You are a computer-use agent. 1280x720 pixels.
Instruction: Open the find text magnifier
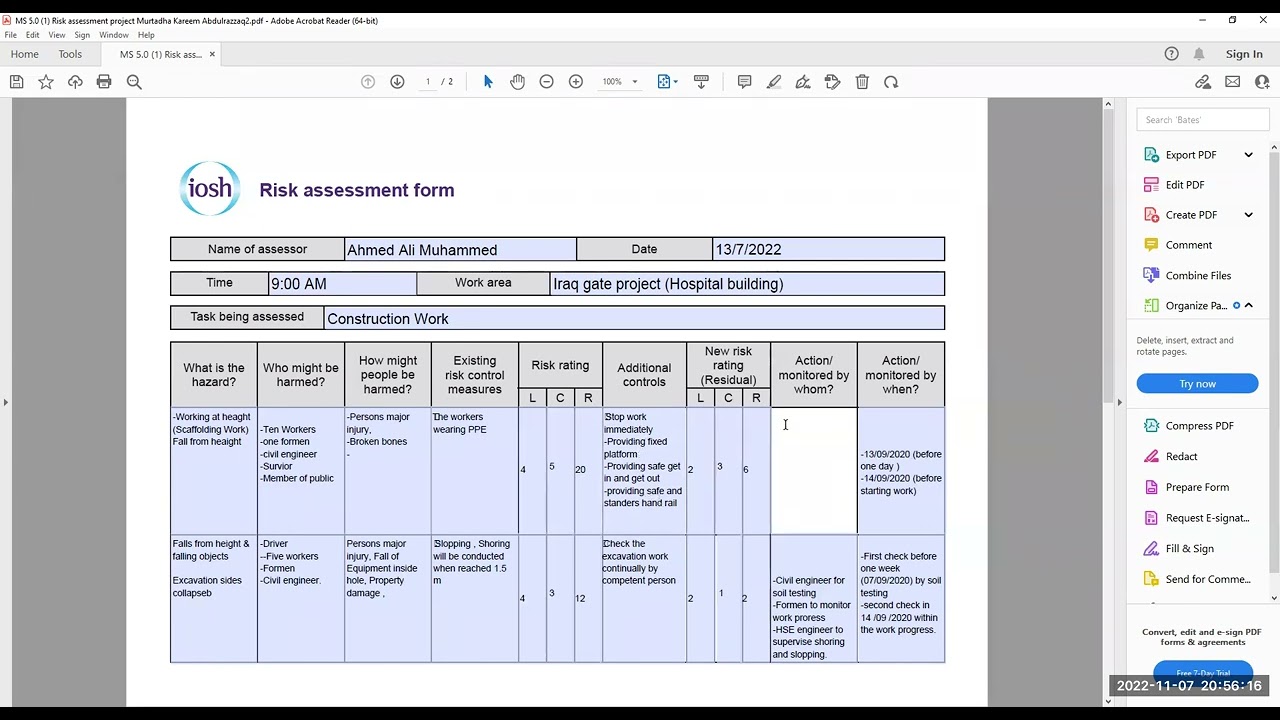point(134,82)
